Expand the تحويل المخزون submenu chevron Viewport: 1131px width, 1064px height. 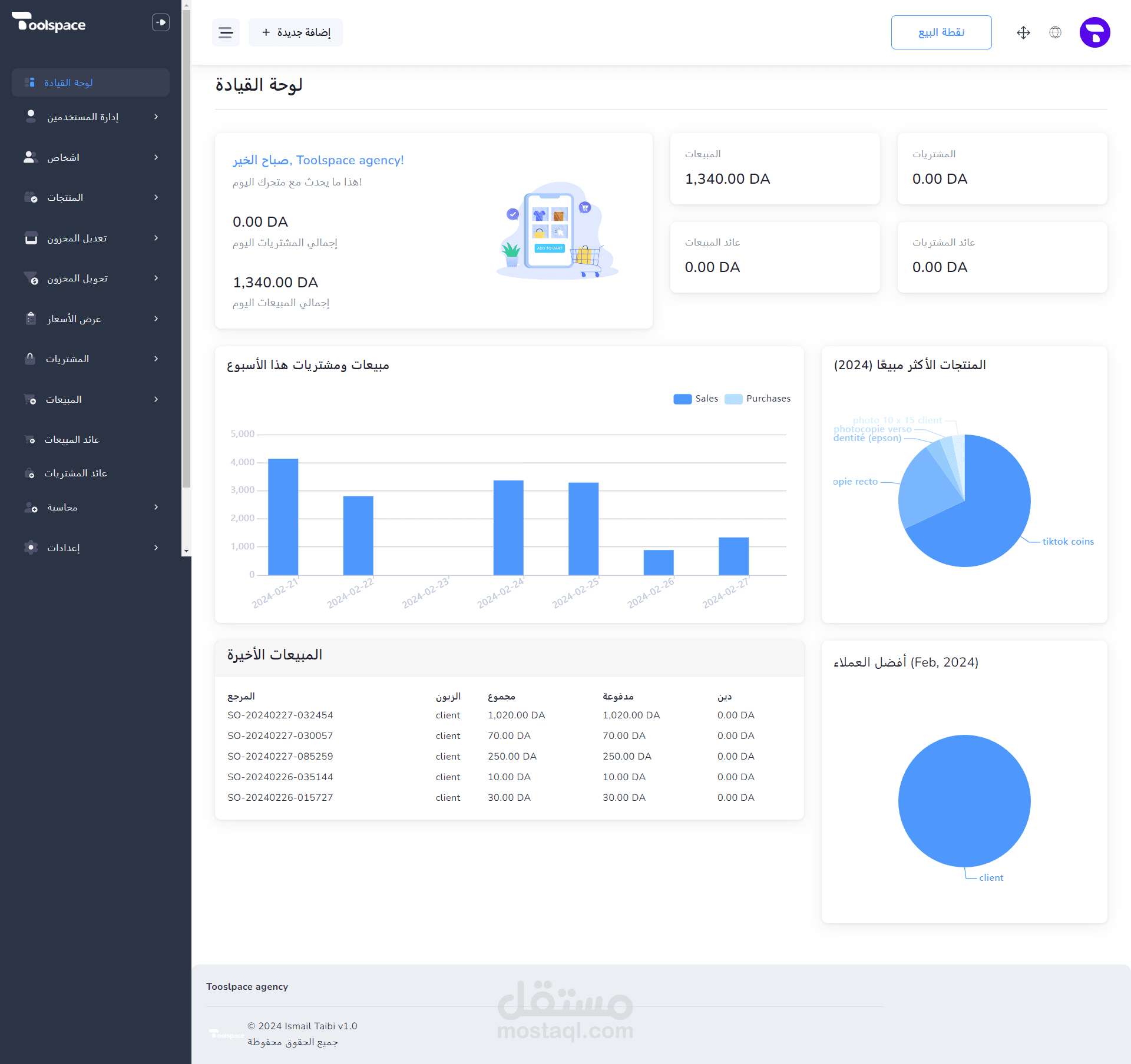coord(156,278)
